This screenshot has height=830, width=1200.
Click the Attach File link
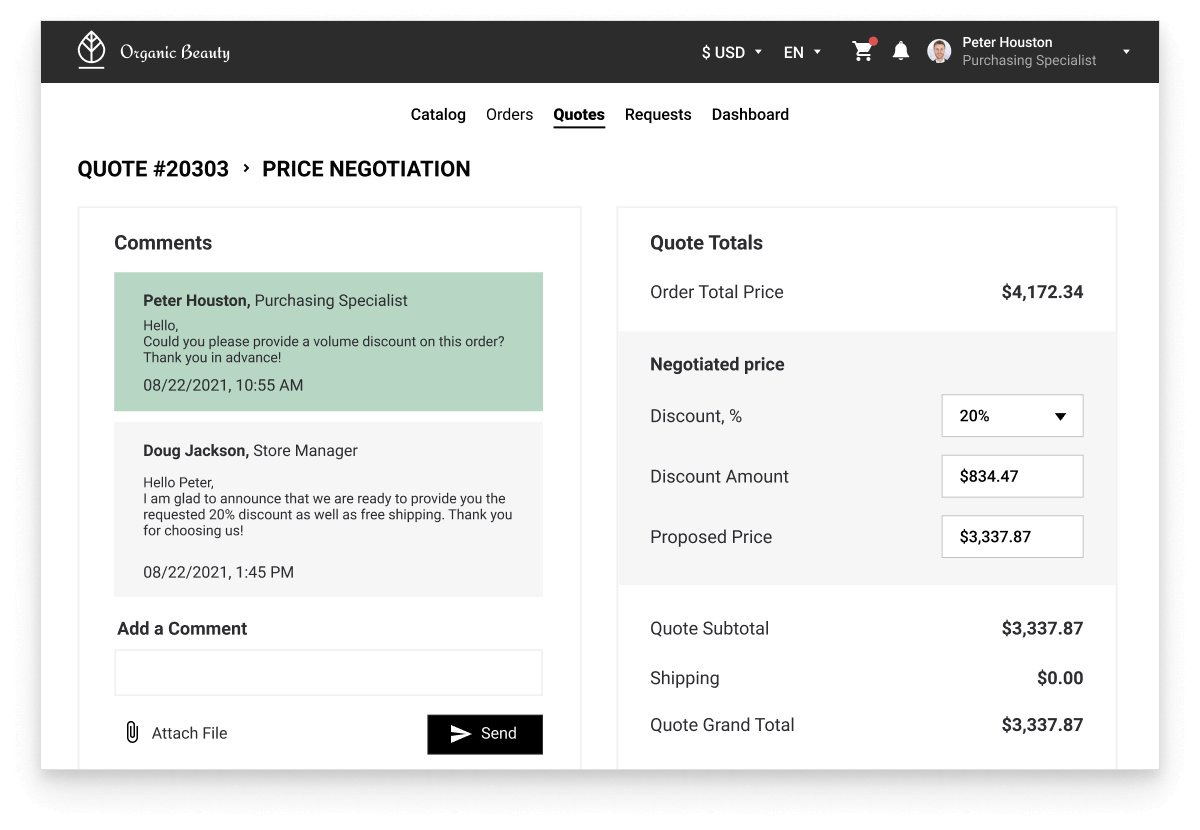click(189, 733)
